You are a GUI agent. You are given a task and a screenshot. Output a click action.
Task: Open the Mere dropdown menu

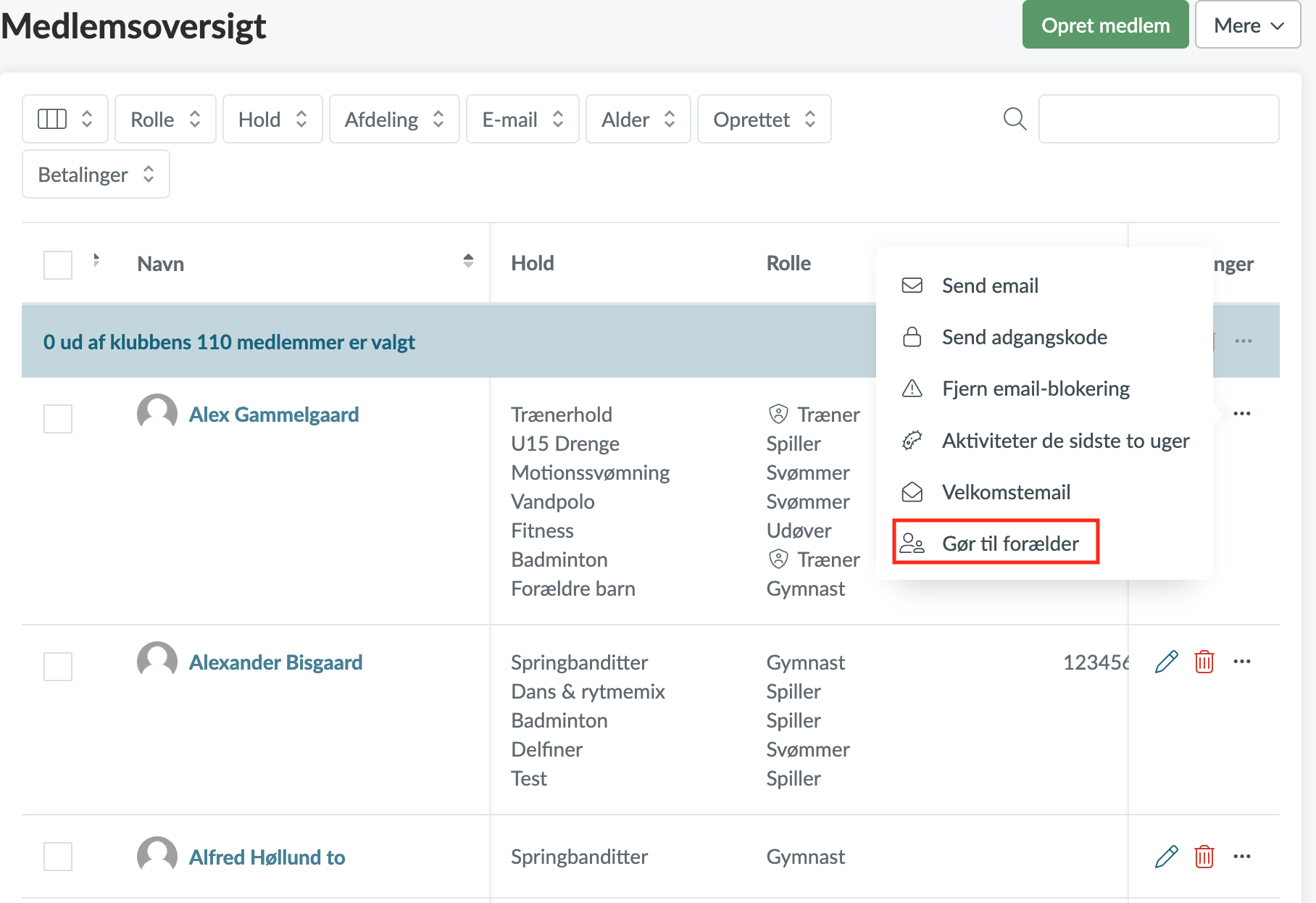(x=1247, y=25)
